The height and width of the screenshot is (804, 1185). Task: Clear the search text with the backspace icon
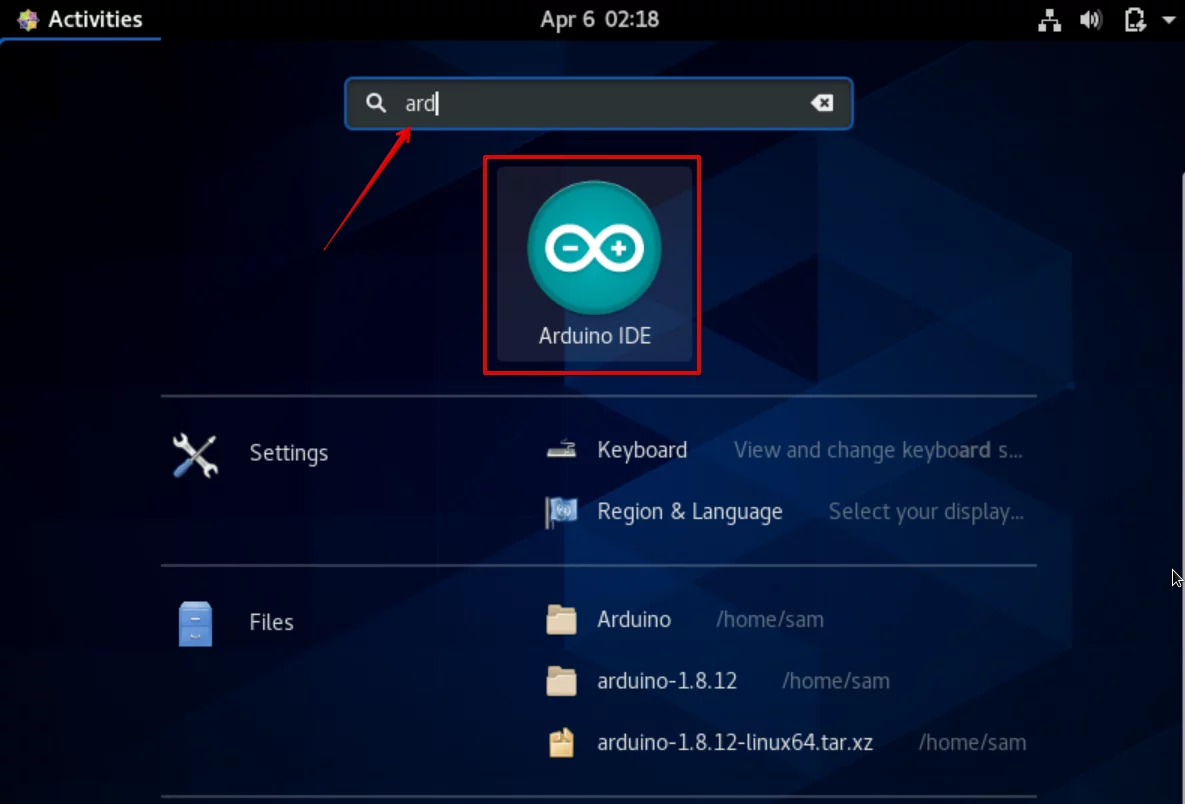(821, 103)
